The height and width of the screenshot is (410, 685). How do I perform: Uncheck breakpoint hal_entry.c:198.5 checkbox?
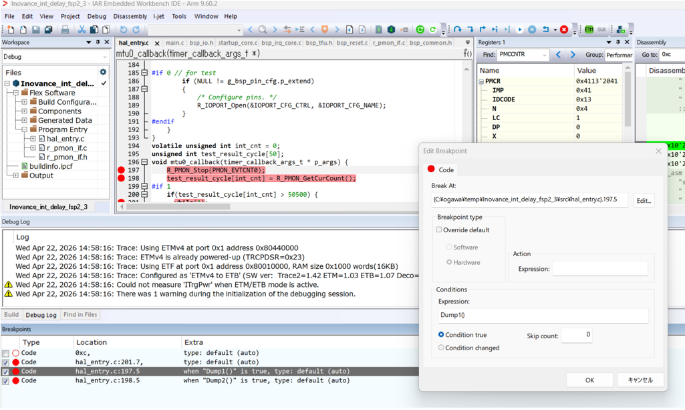point(5,381)
